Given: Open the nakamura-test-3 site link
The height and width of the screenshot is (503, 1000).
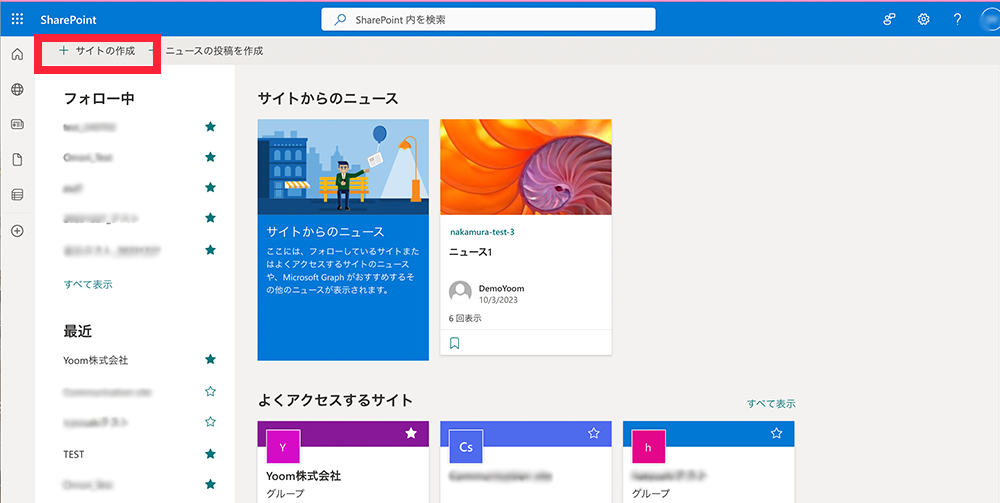Looking at the screenshot, I should [x=482, y=231].
